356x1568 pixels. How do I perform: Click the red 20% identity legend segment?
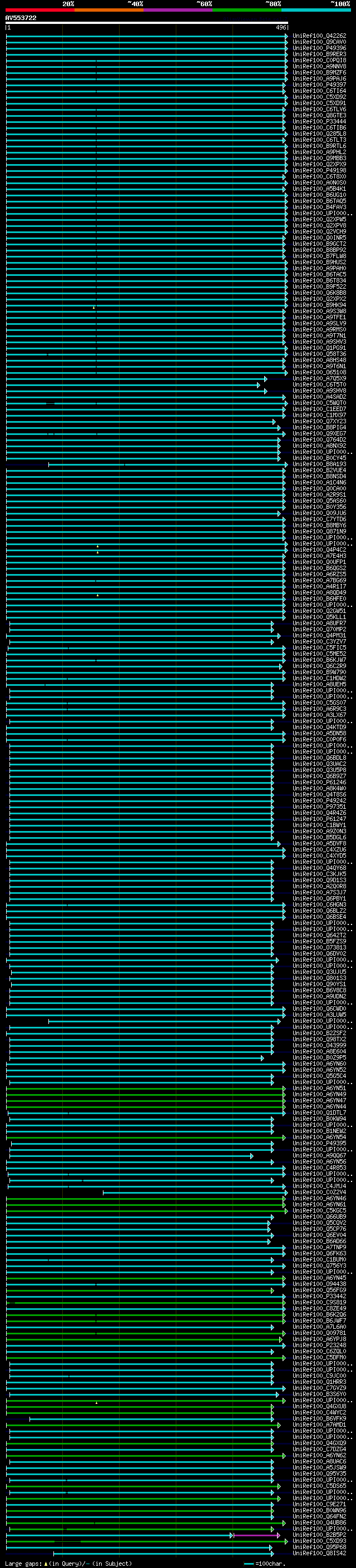[40, 10]
